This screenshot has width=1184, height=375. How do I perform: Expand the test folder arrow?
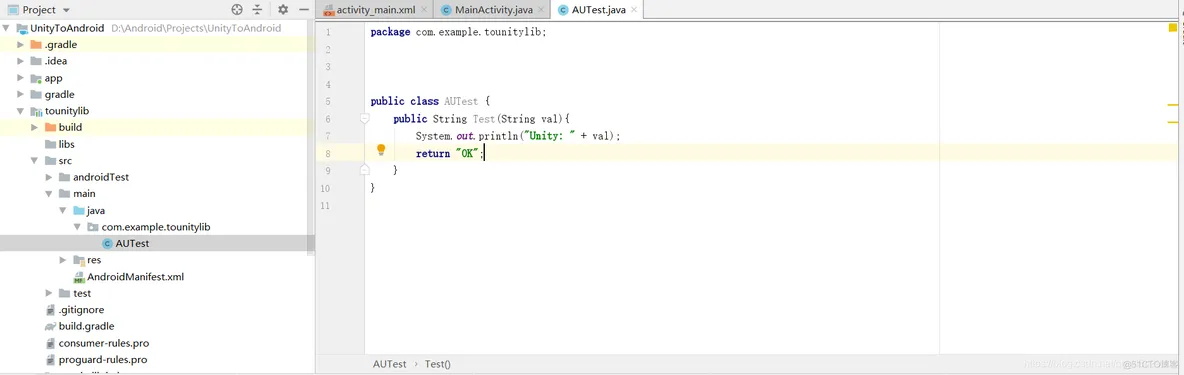(49, 293)
